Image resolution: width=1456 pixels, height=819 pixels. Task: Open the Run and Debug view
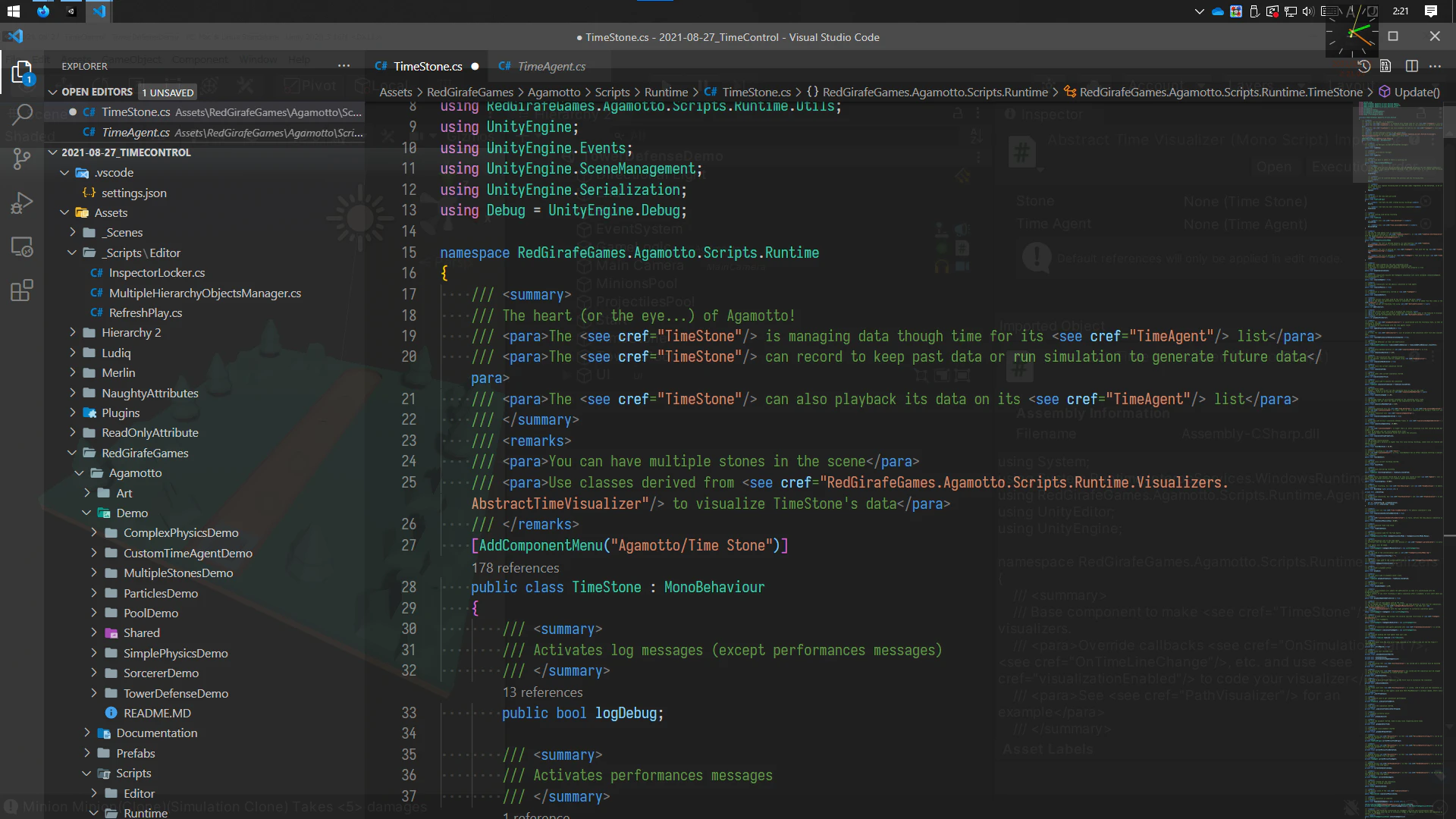click(x=22, y=203)
